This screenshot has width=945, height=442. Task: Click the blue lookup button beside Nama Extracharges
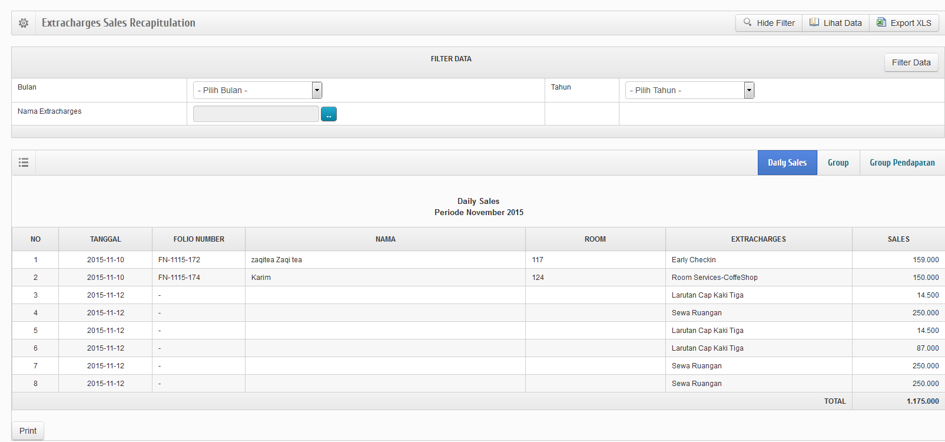329,114
